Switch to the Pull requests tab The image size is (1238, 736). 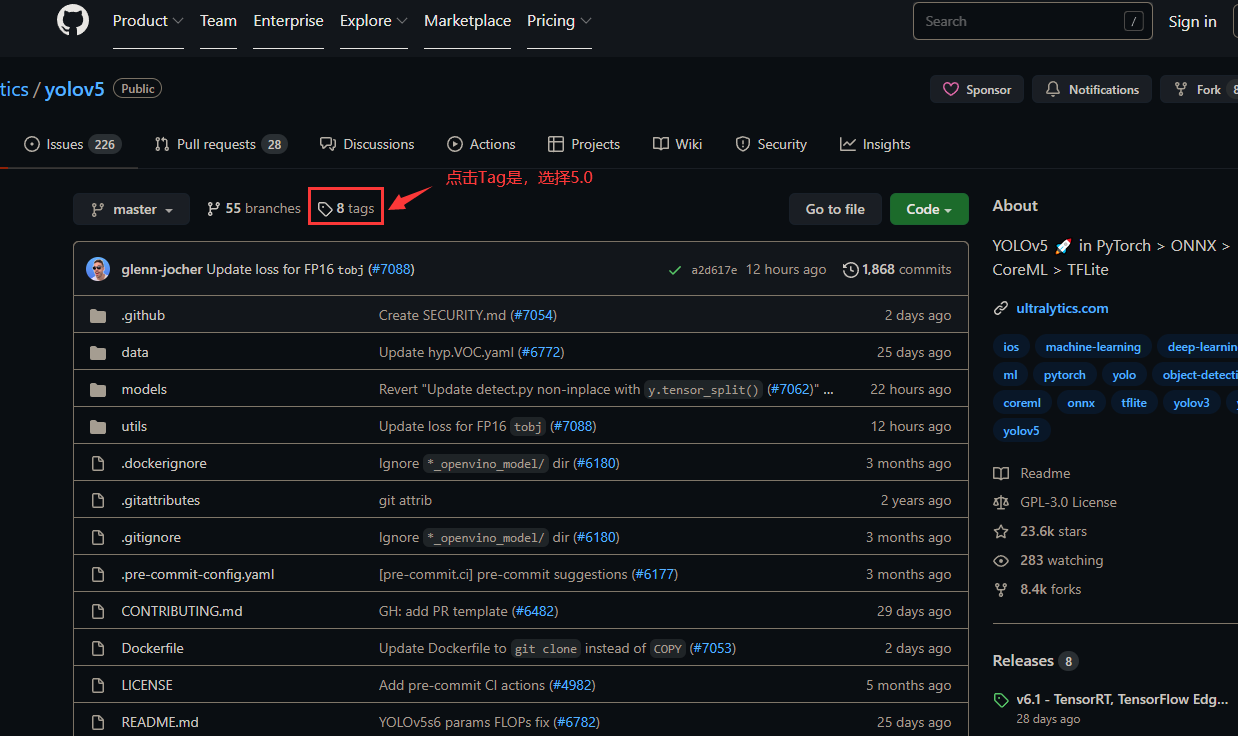pos(221,145)
